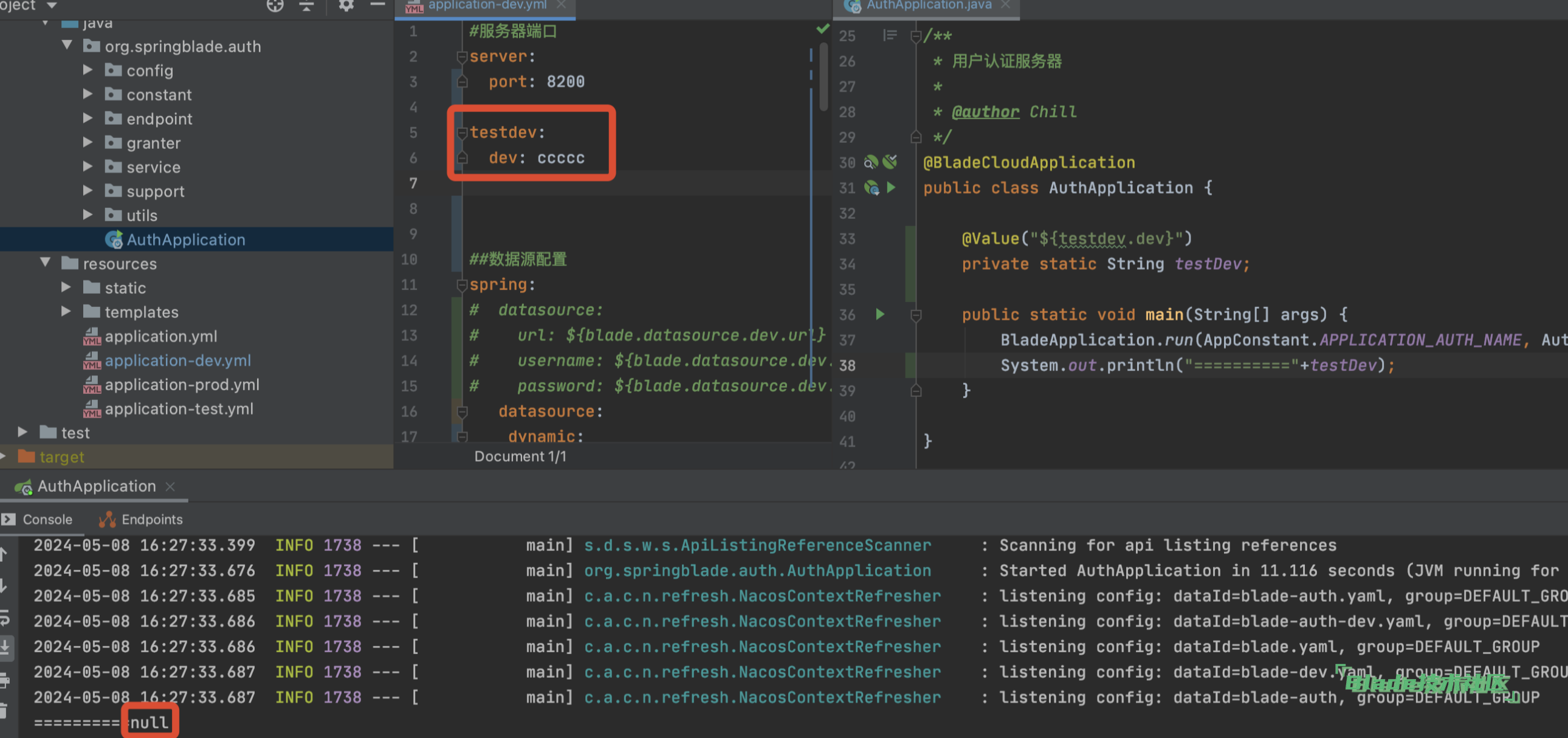Expand the support package
Screen dimensions: 1568x738
tap(88, 191)
